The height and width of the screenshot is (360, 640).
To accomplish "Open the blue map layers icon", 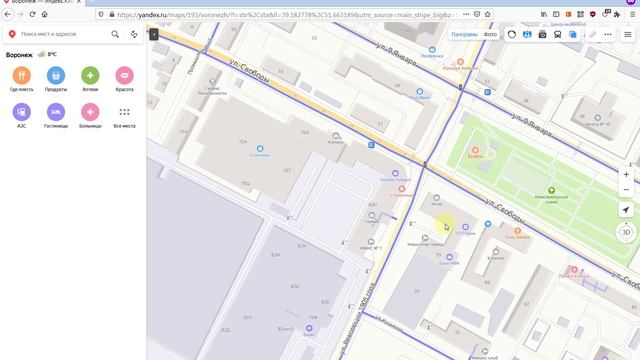I will click(573, 35).
